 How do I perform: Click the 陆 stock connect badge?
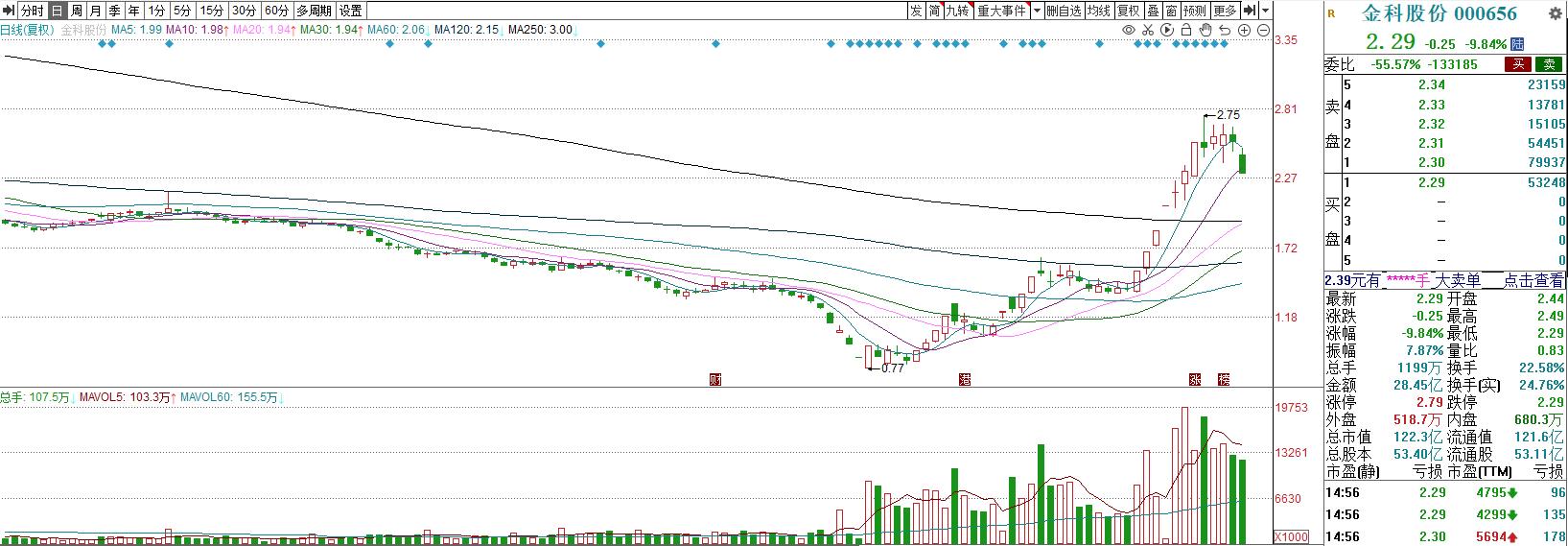[x=1517, y=44]
